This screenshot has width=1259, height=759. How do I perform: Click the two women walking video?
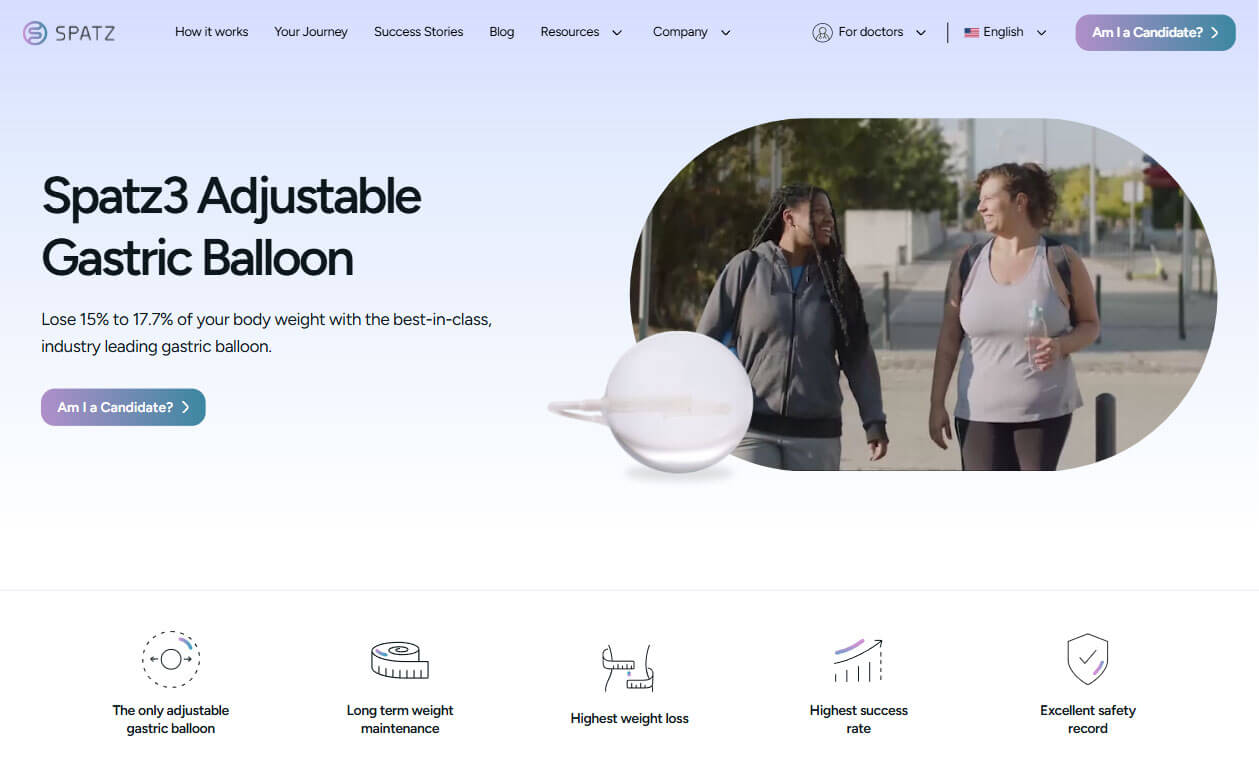pos(925,294)
